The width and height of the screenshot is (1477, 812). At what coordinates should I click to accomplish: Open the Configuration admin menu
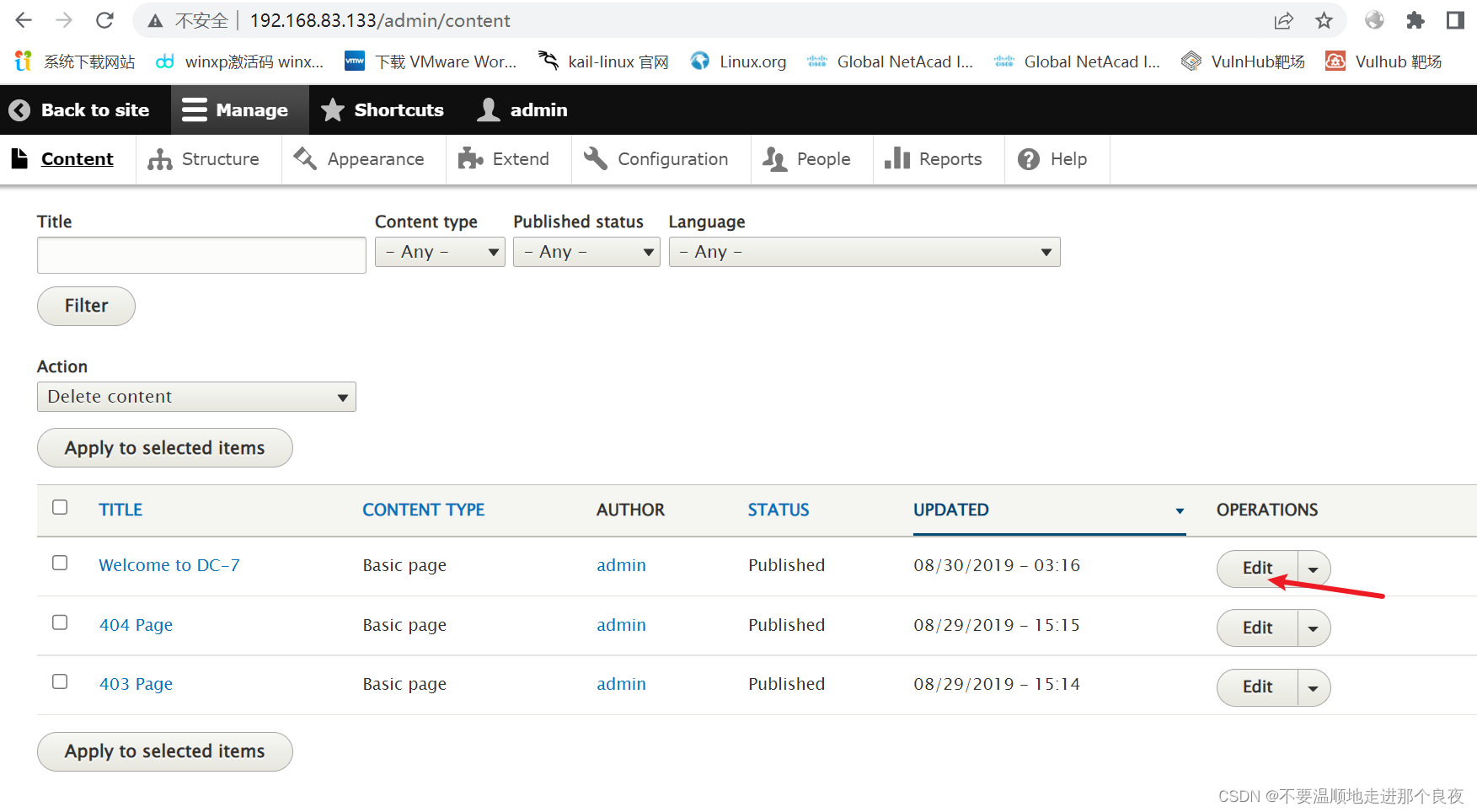click(656, 159)
